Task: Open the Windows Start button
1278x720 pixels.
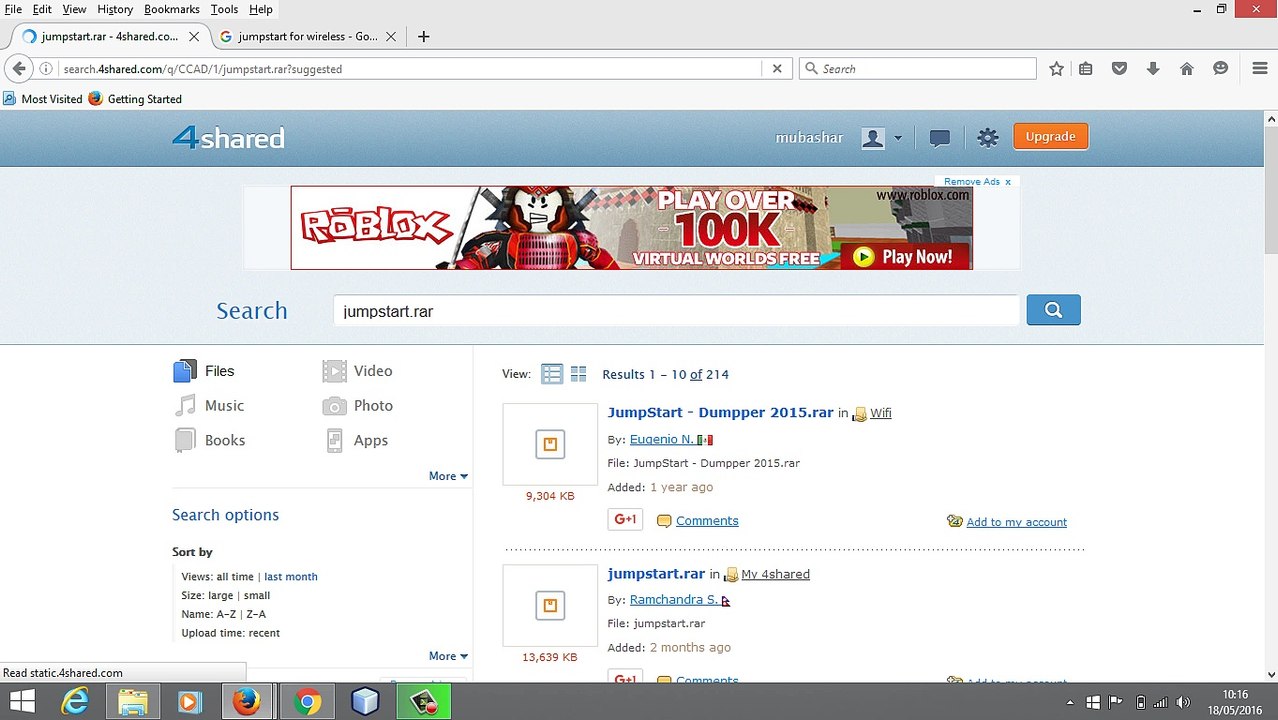Action: [x=21, y=702]
